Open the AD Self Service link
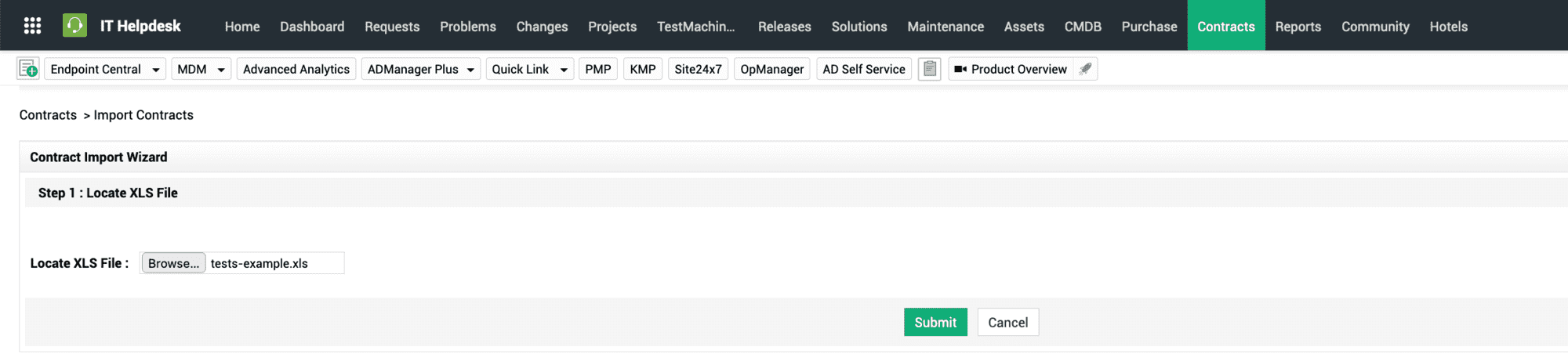 (x=864, y=69)
